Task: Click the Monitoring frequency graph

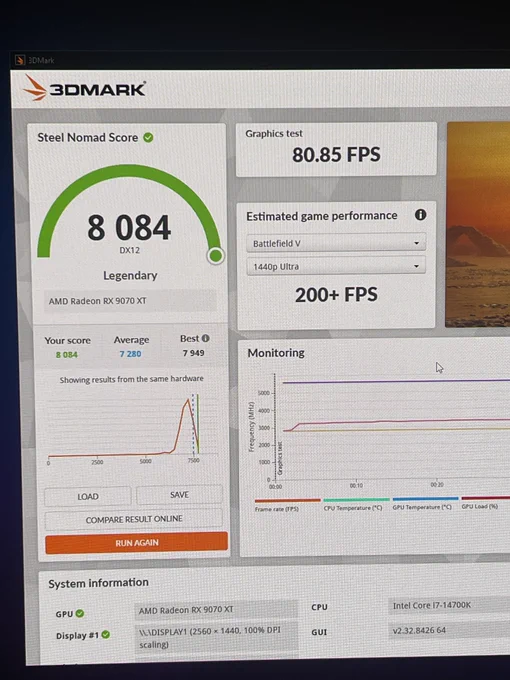Action: [x=392, y=427]
